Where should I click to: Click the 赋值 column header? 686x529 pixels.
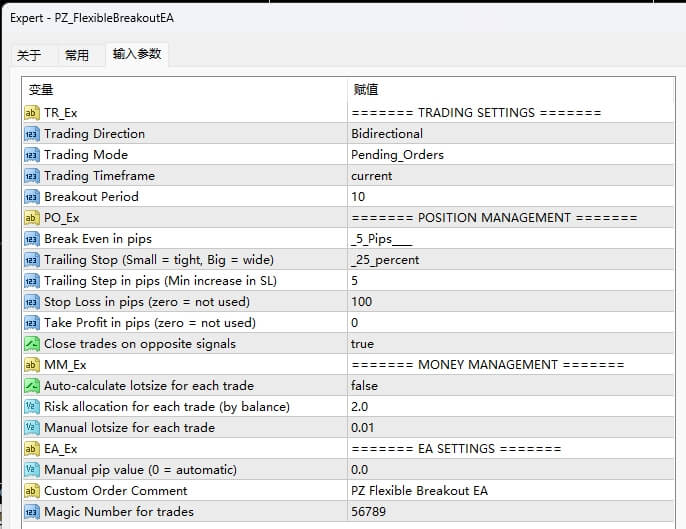[x=365, y=90]
